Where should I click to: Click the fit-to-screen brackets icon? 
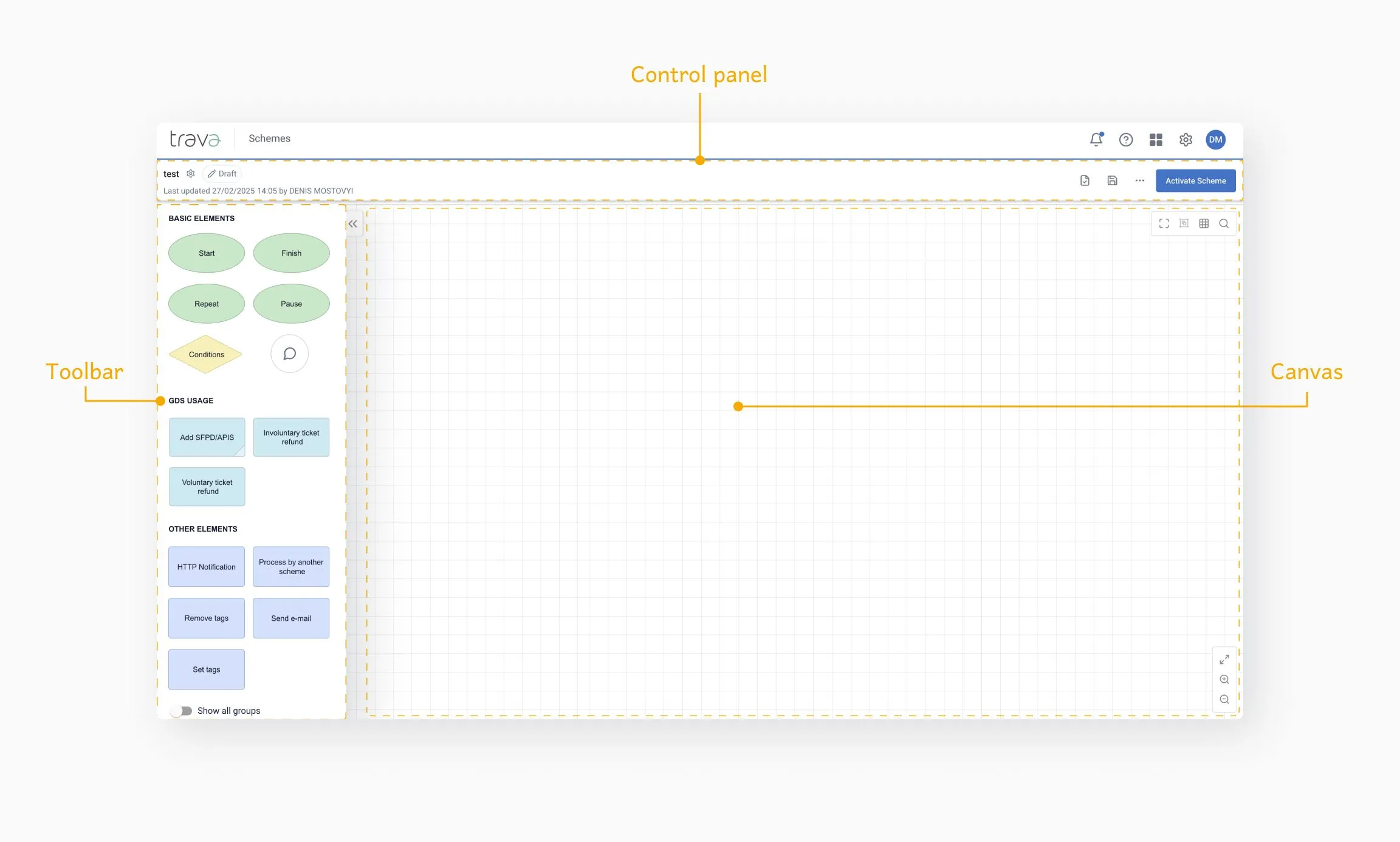(x=1164, y=224)
